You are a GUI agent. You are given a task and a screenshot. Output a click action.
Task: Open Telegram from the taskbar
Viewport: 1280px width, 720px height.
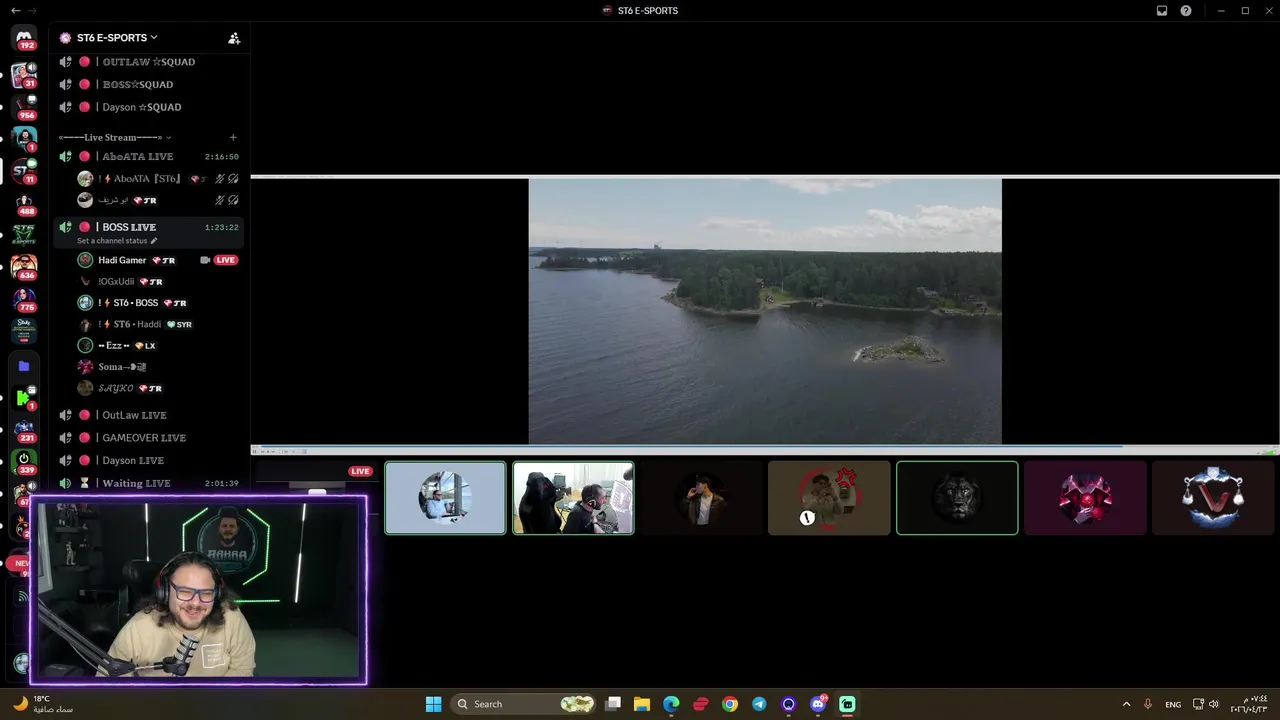[759, 704]
